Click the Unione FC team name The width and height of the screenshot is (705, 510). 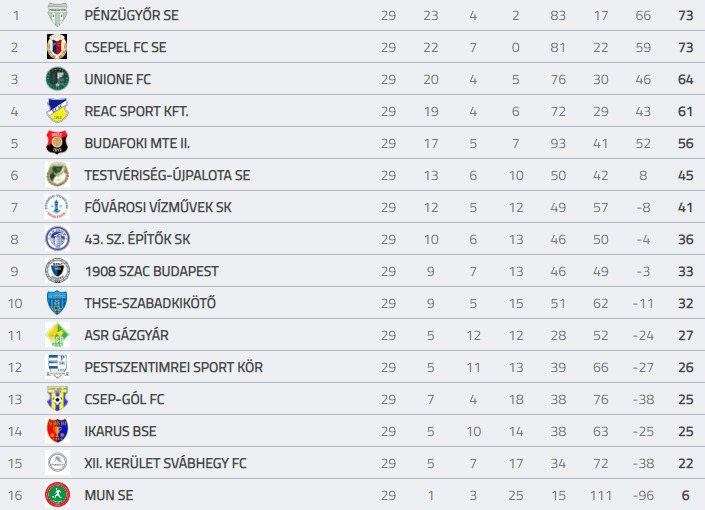pos(118,79)
